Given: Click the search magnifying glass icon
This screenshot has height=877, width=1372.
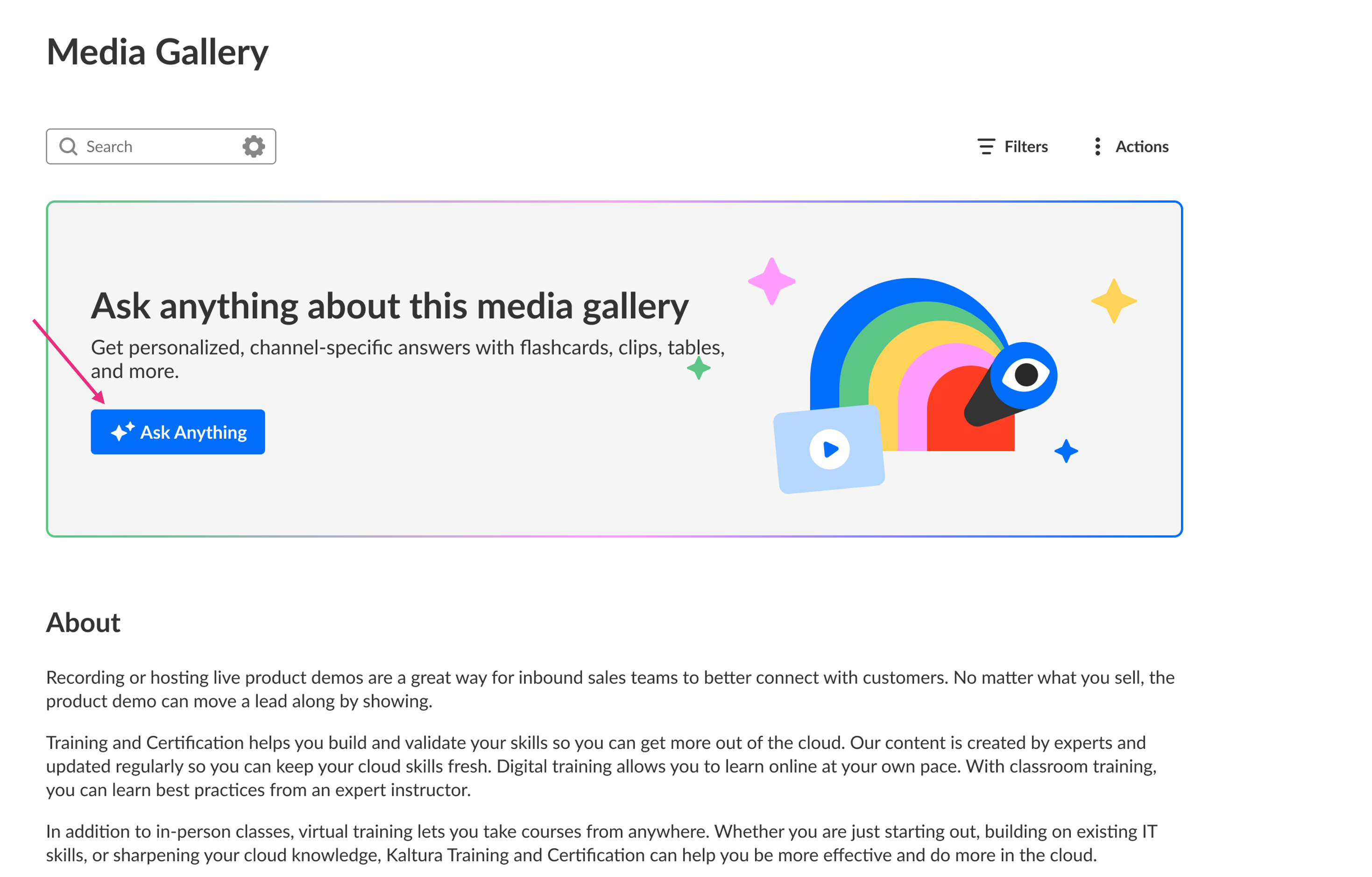Looking at the screenshot, I should pos(68,147).
